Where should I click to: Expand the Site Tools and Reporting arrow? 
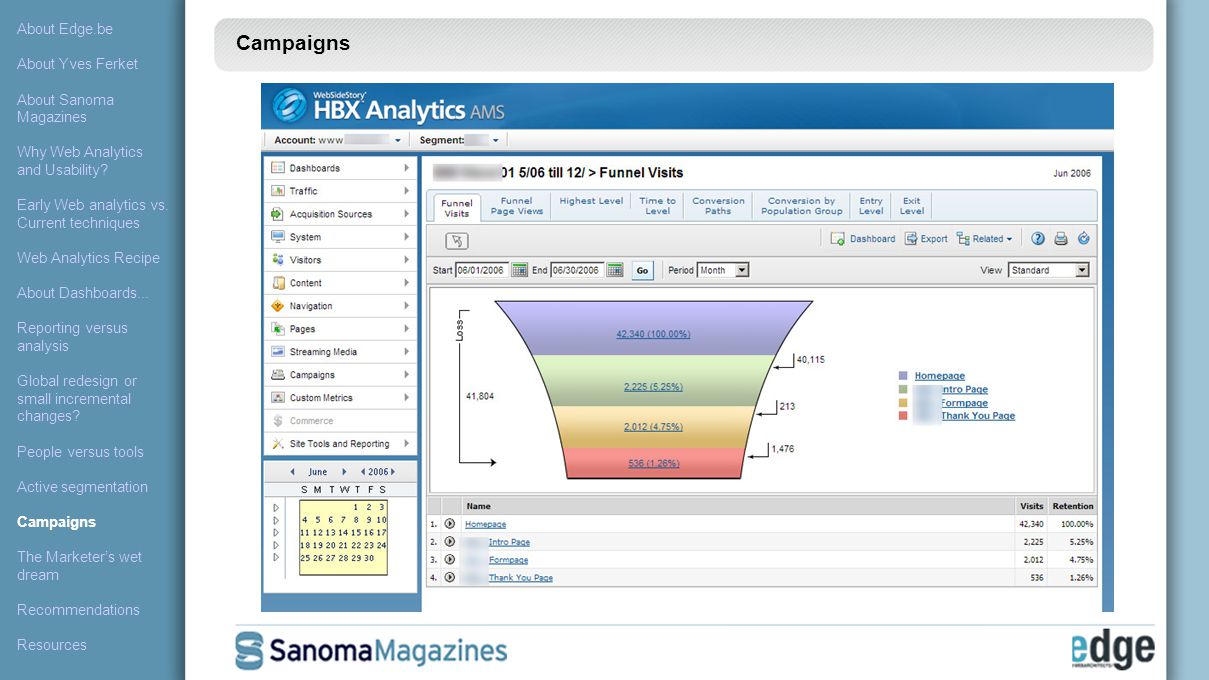407,444
